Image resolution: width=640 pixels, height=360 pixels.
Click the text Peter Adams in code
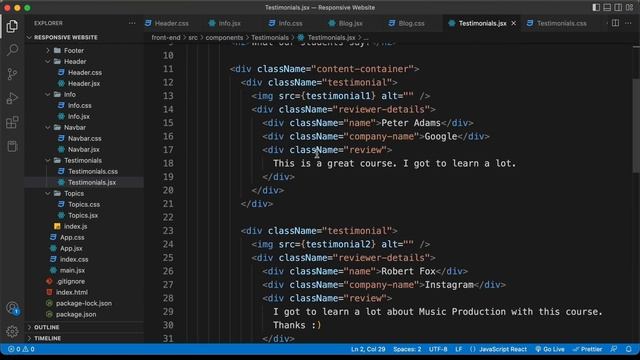pyautogui.click(x=411, y=123)
